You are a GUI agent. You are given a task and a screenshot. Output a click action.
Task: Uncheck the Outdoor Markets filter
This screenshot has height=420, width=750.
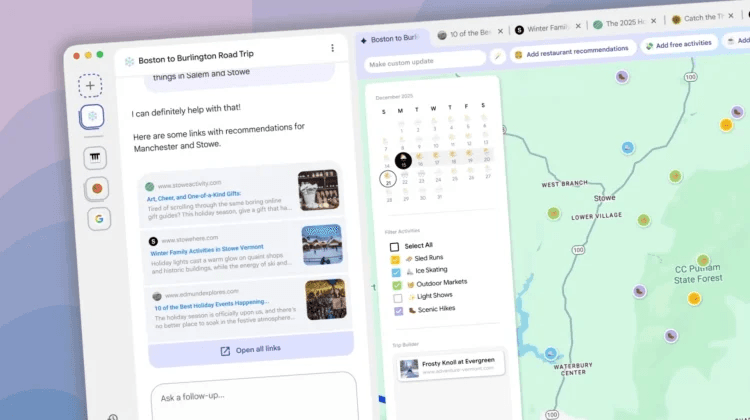tap(397, 286)
